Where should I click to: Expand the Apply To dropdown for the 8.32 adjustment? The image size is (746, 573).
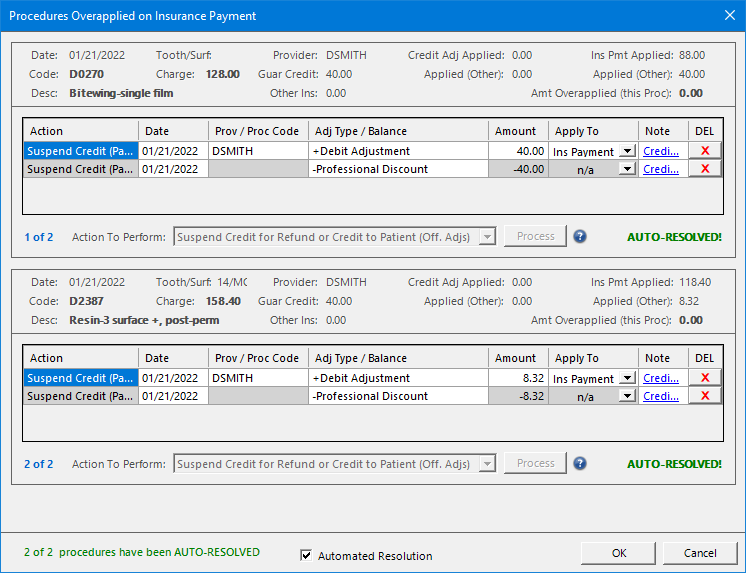point(627,379)
